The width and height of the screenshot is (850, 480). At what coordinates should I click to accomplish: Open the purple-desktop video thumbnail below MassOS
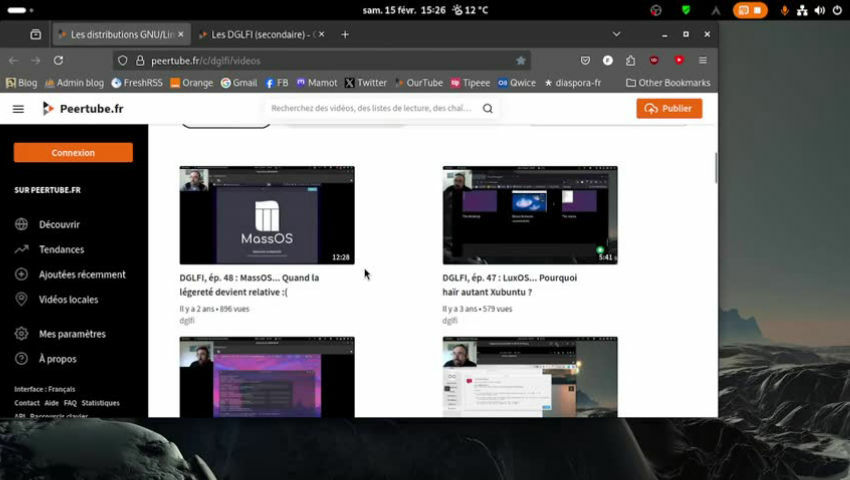click(x=267, y=377)
